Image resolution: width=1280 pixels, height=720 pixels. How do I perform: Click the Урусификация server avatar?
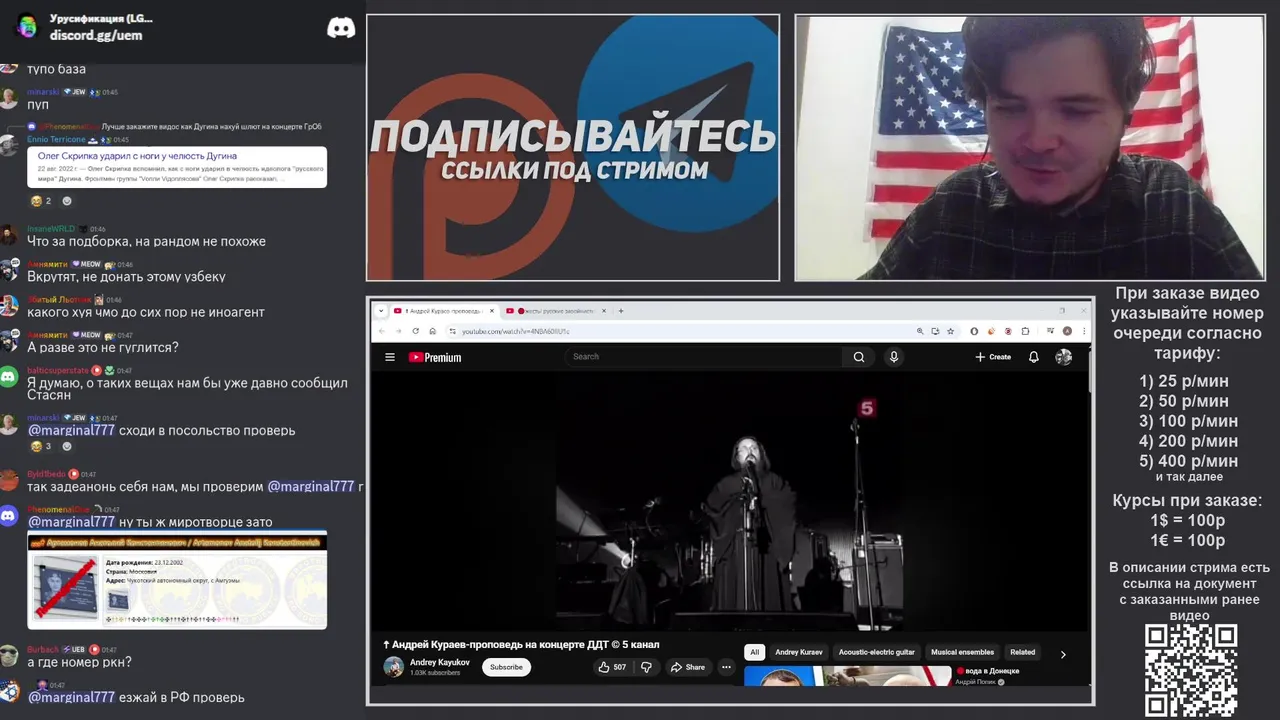click(27, 26)
